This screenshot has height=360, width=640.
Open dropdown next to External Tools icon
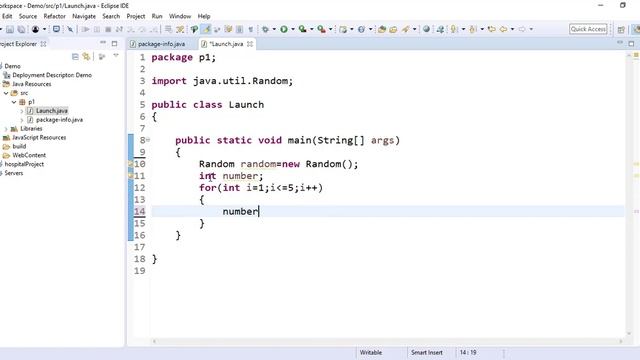coord(331,29)
